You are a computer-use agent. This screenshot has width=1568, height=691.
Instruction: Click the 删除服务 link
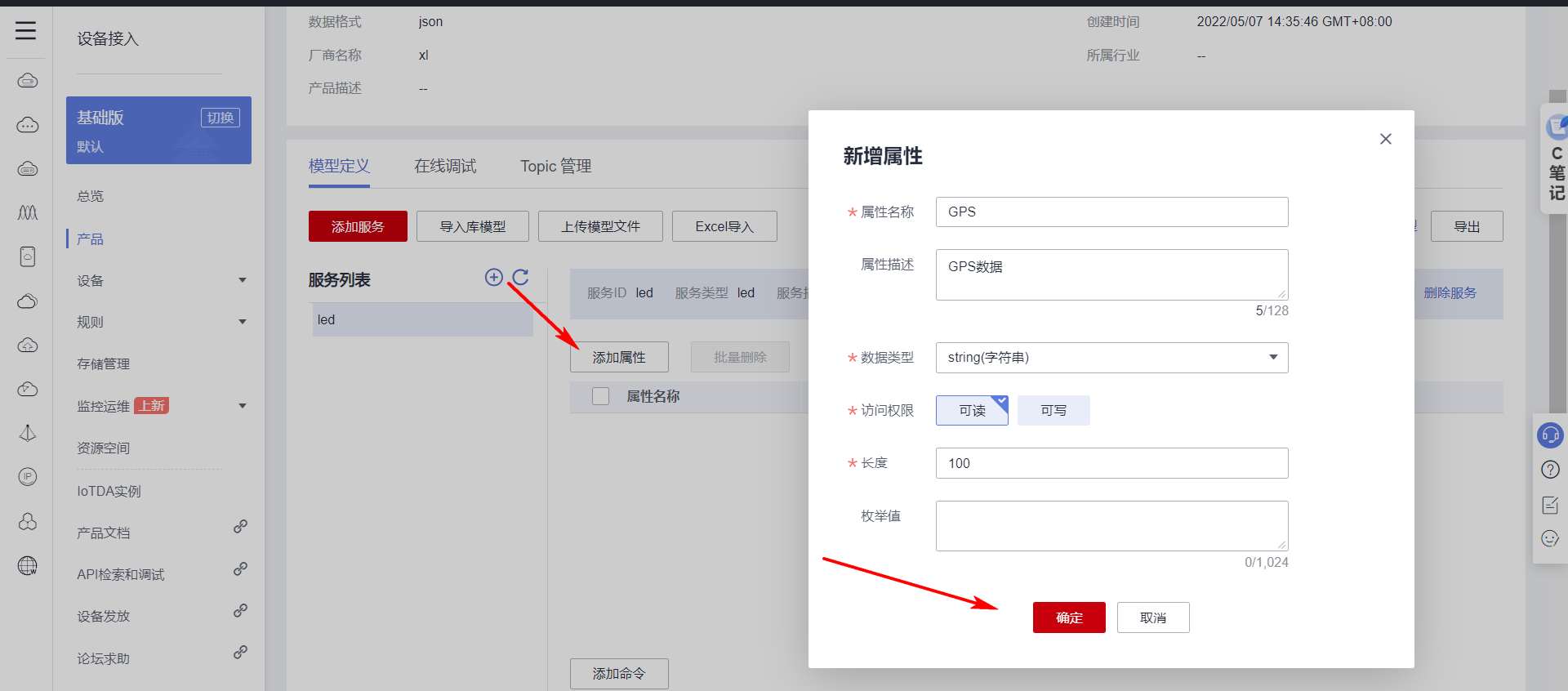pyautogui.click(x=1450, y=292)
